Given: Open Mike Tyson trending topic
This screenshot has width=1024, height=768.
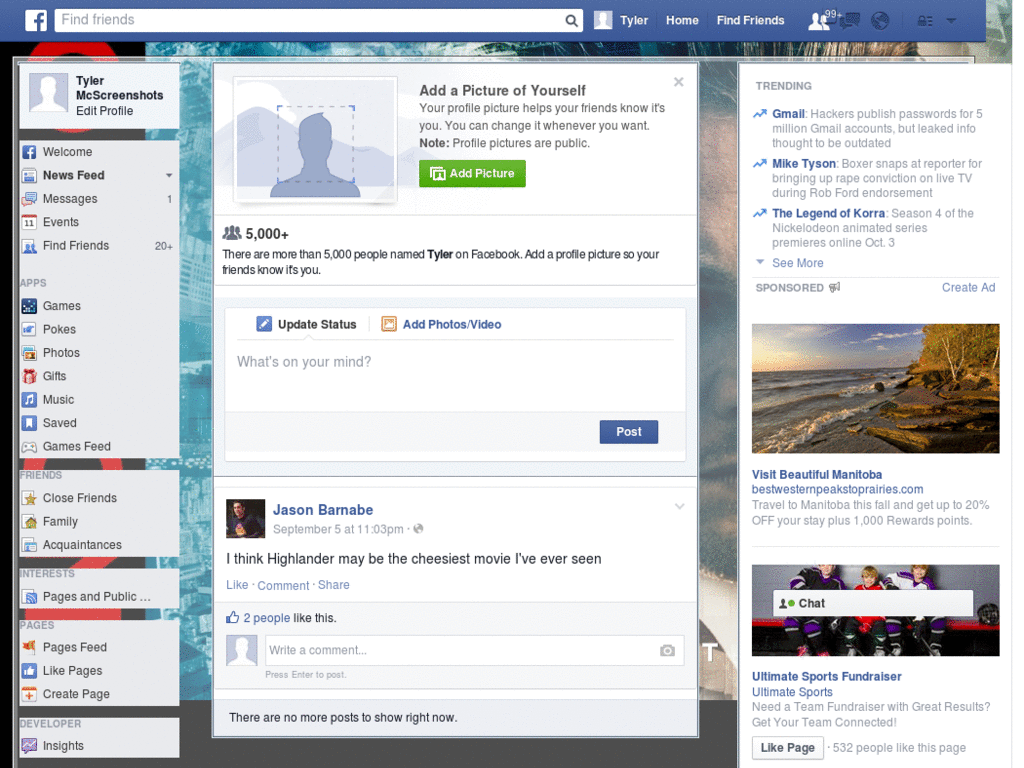Looking at the screenshot, I should pos(804,163).
